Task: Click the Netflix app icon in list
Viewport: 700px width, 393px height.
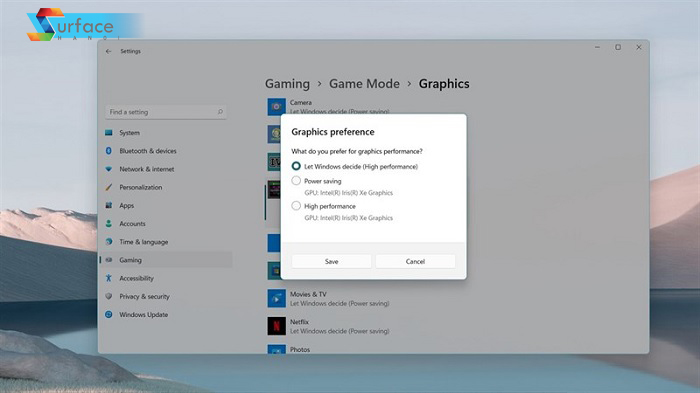Action: click(x=276, y=326)
